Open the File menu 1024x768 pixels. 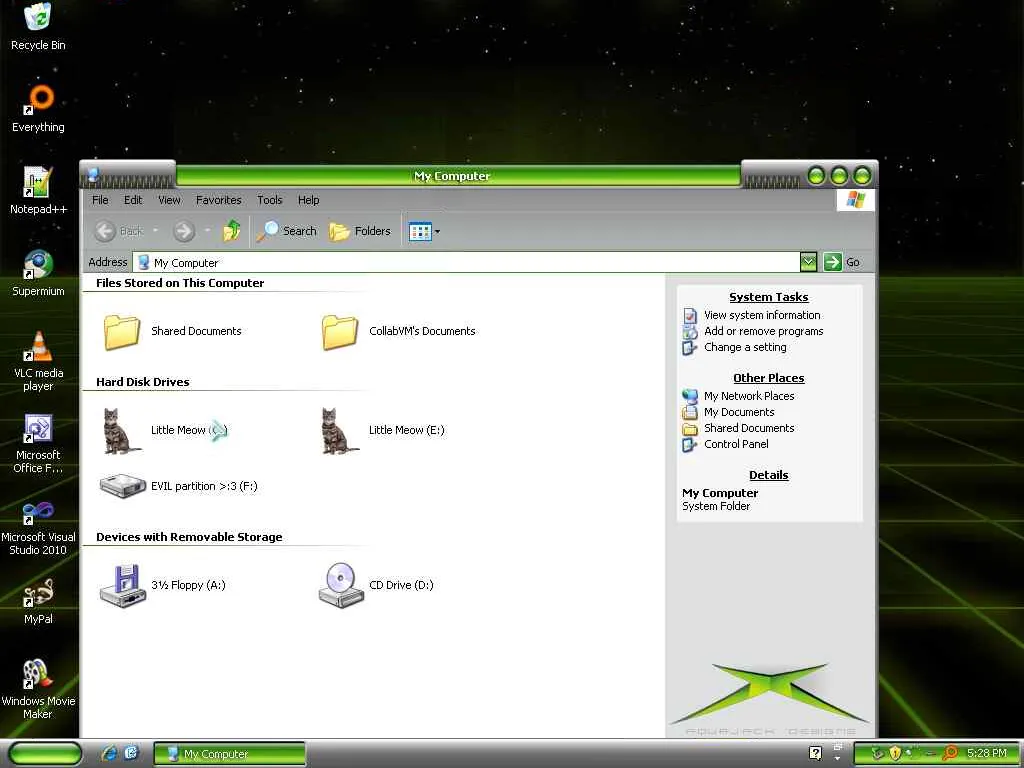pyautogui.click(x=100, y=200)
